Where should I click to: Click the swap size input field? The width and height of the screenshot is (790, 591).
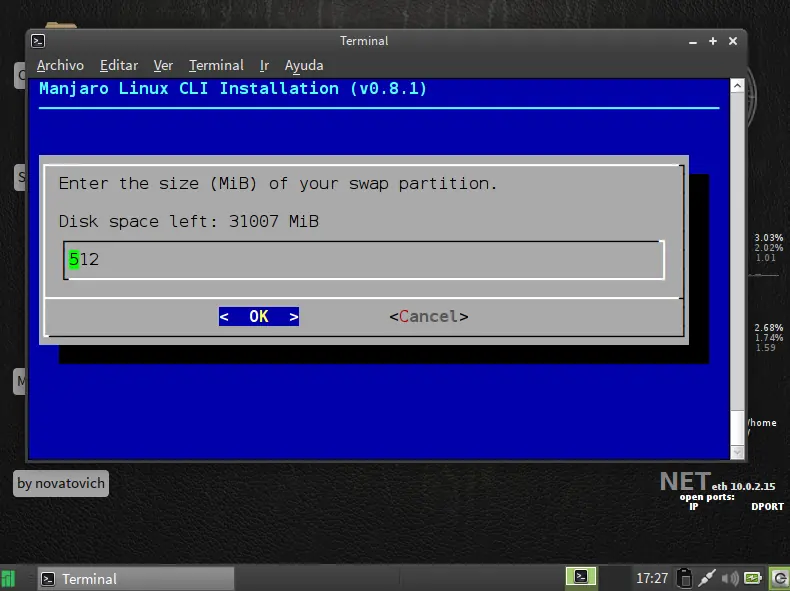click(364, 260)
